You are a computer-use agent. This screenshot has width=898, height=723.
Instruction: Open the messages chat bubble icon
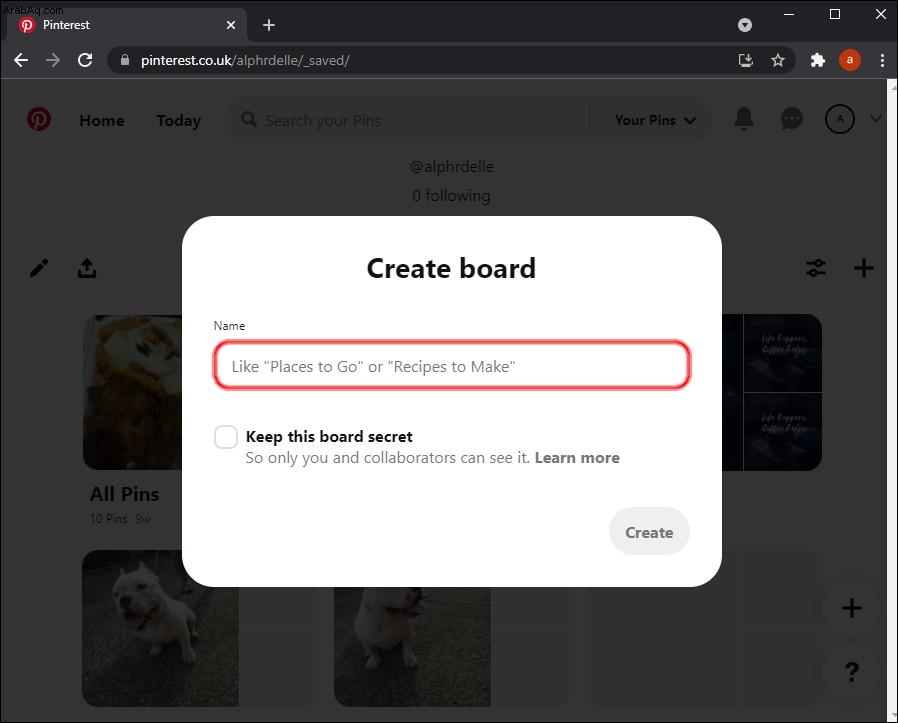(x=791, y=119)
